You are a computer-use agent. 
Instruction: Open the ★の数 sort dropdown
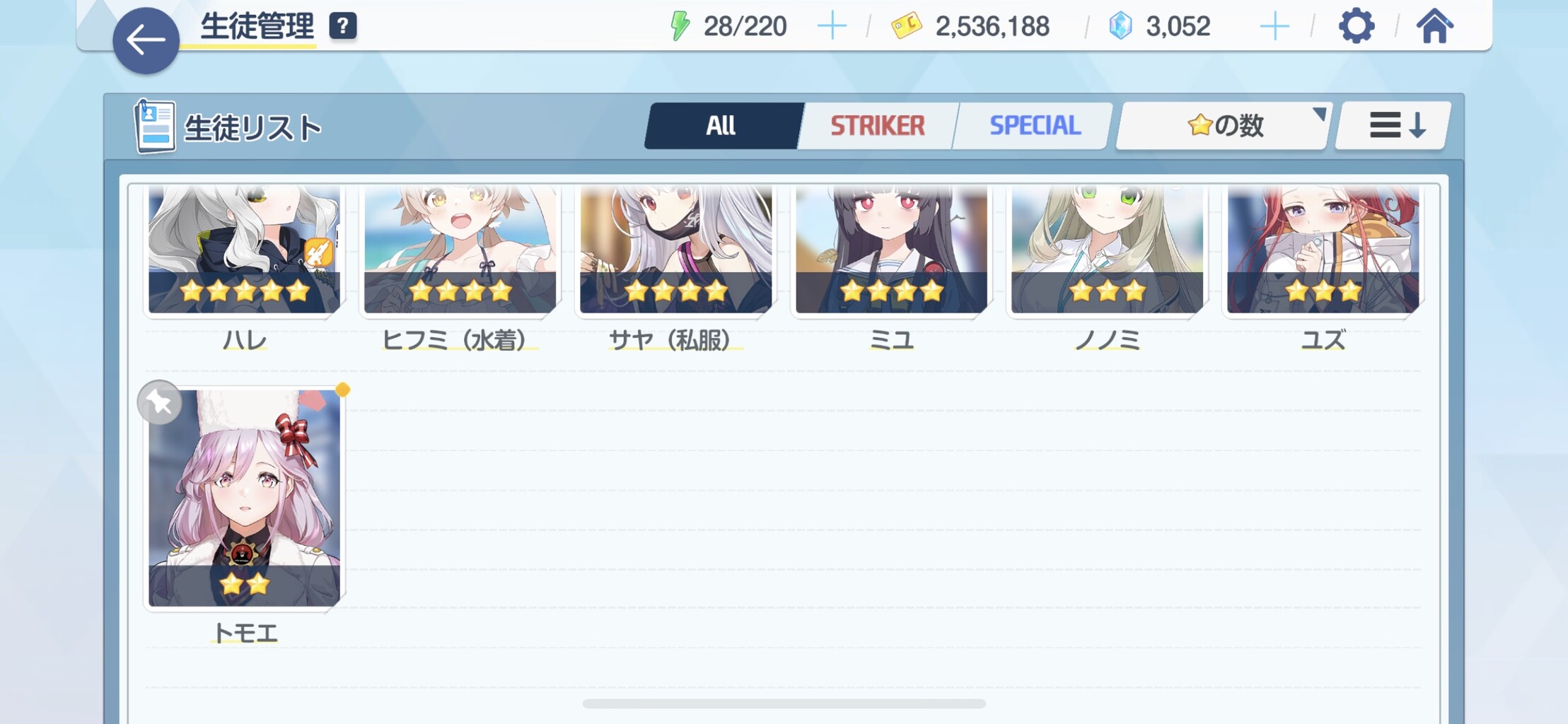tap(1224, 126)
